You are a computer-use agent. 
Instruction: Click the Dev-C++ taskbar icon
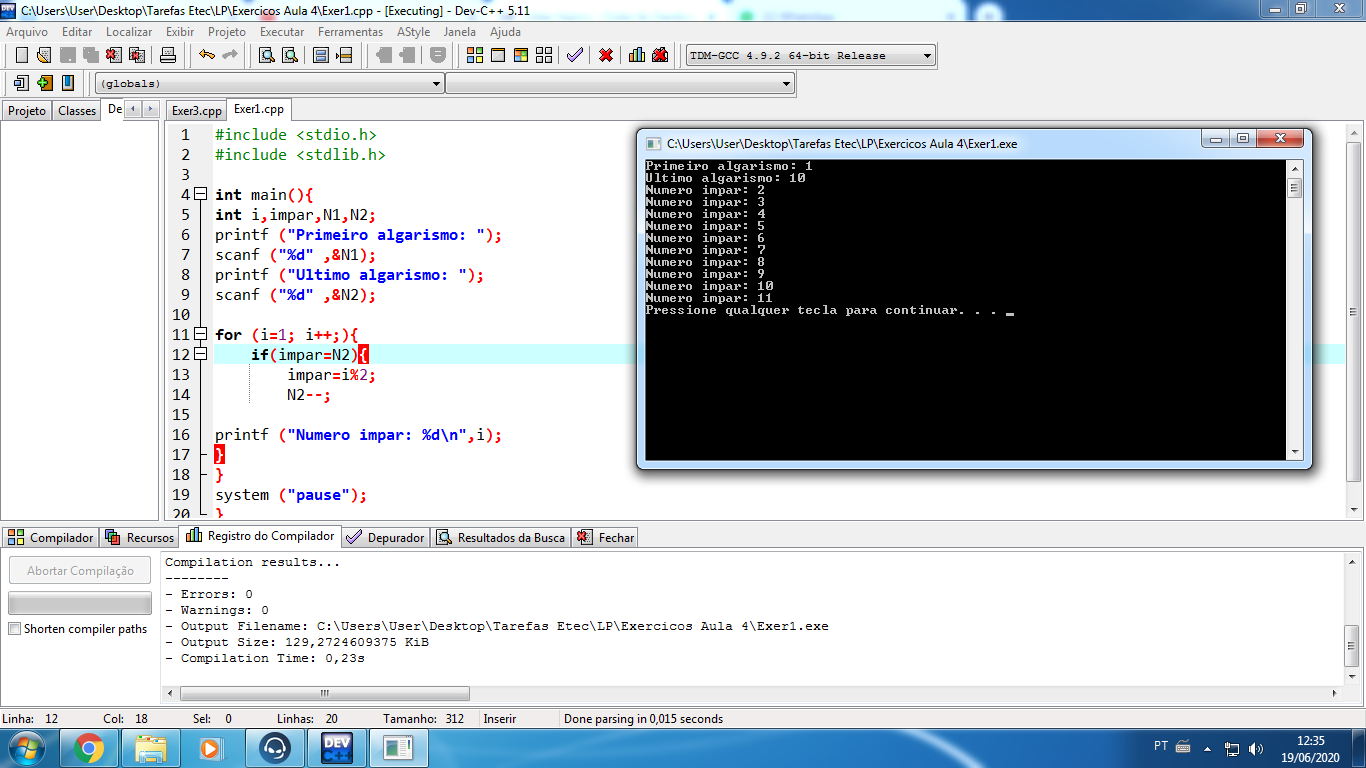pyautogui.click(x=337, y=747)
